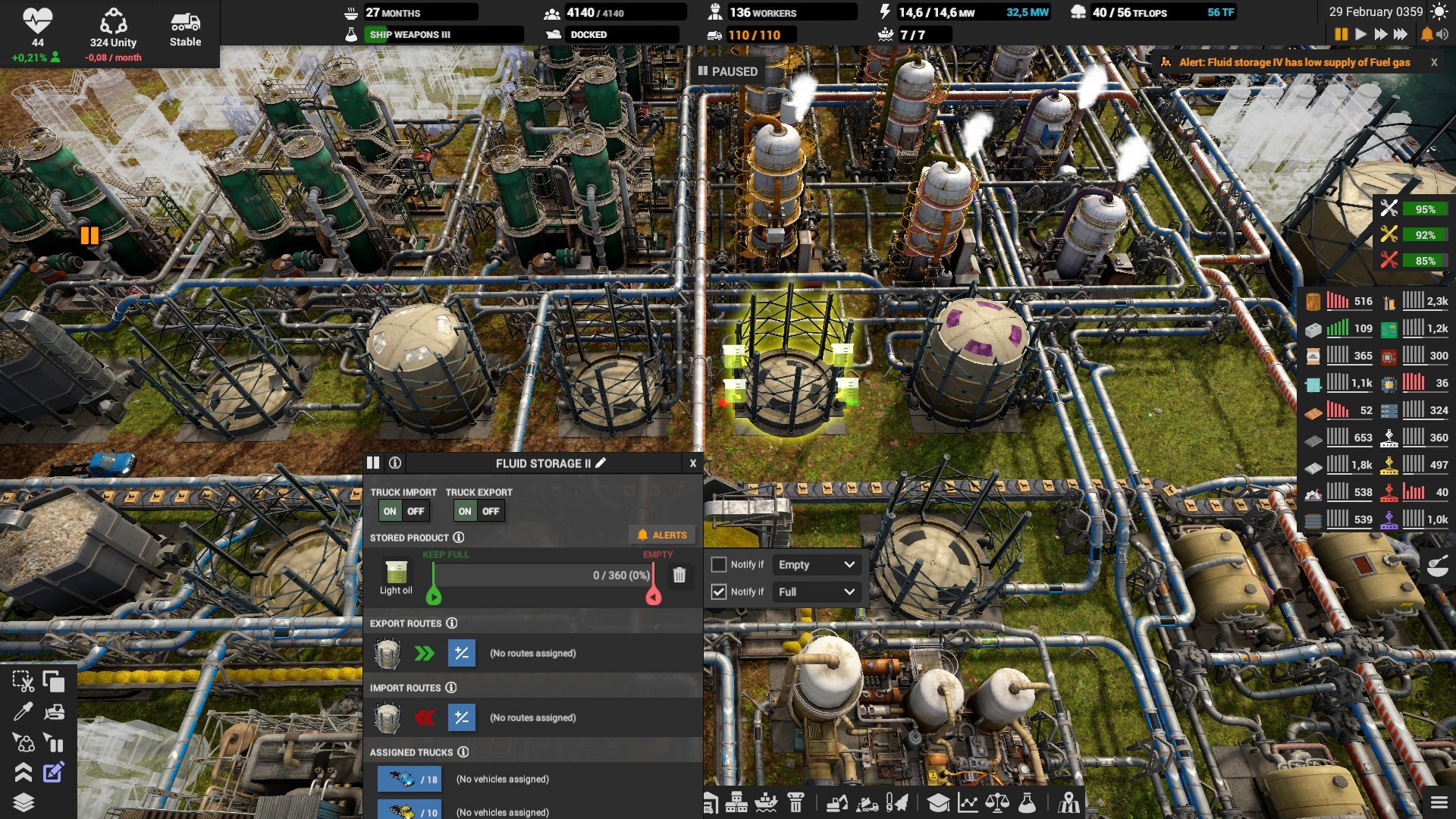Uncheck the Notify if Full checkbox

point(718,591)
